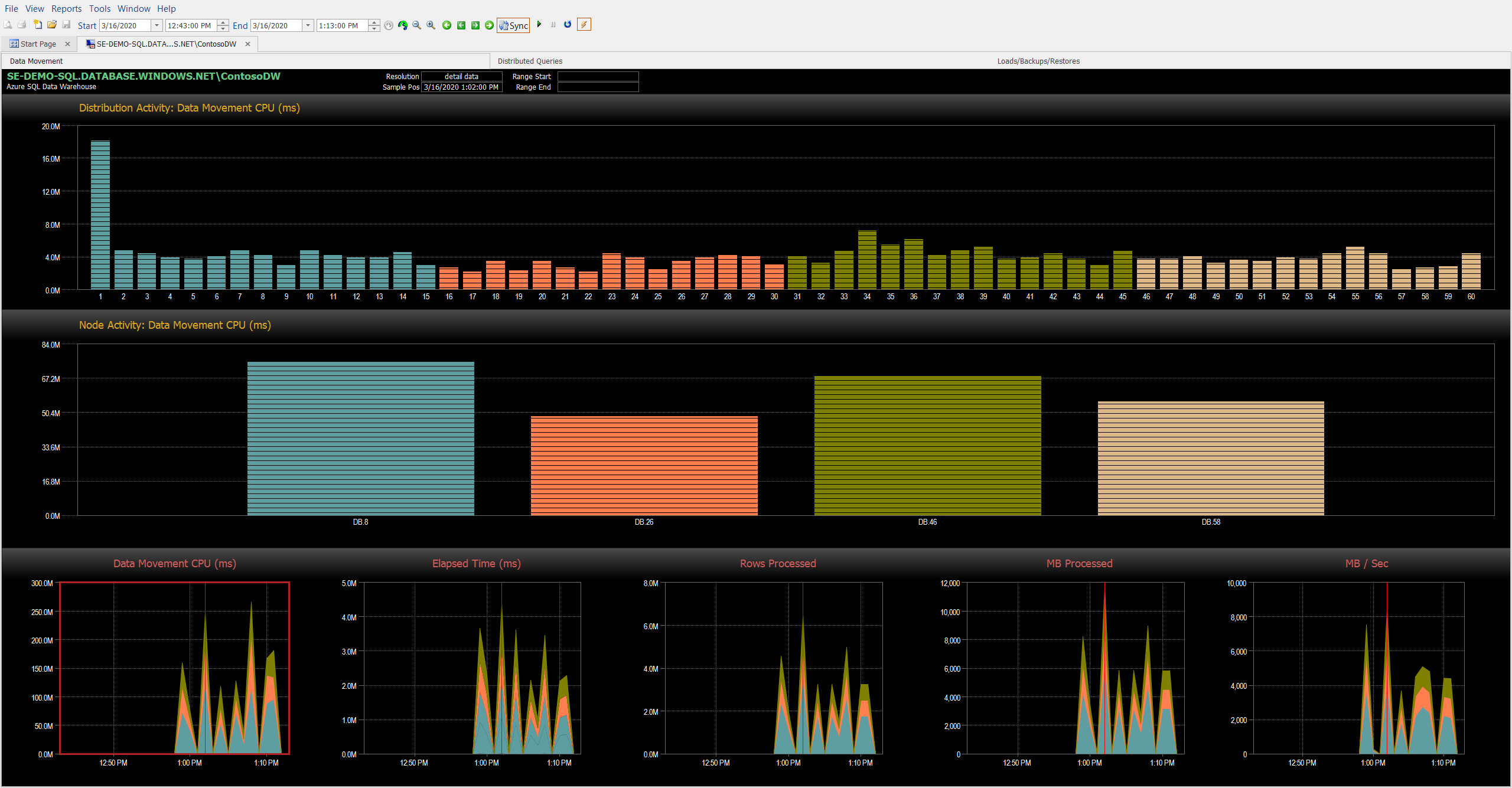This screenshot has width=1512, height=788.
Task: Pause playback using the pause control
Action: coord(553,25)
